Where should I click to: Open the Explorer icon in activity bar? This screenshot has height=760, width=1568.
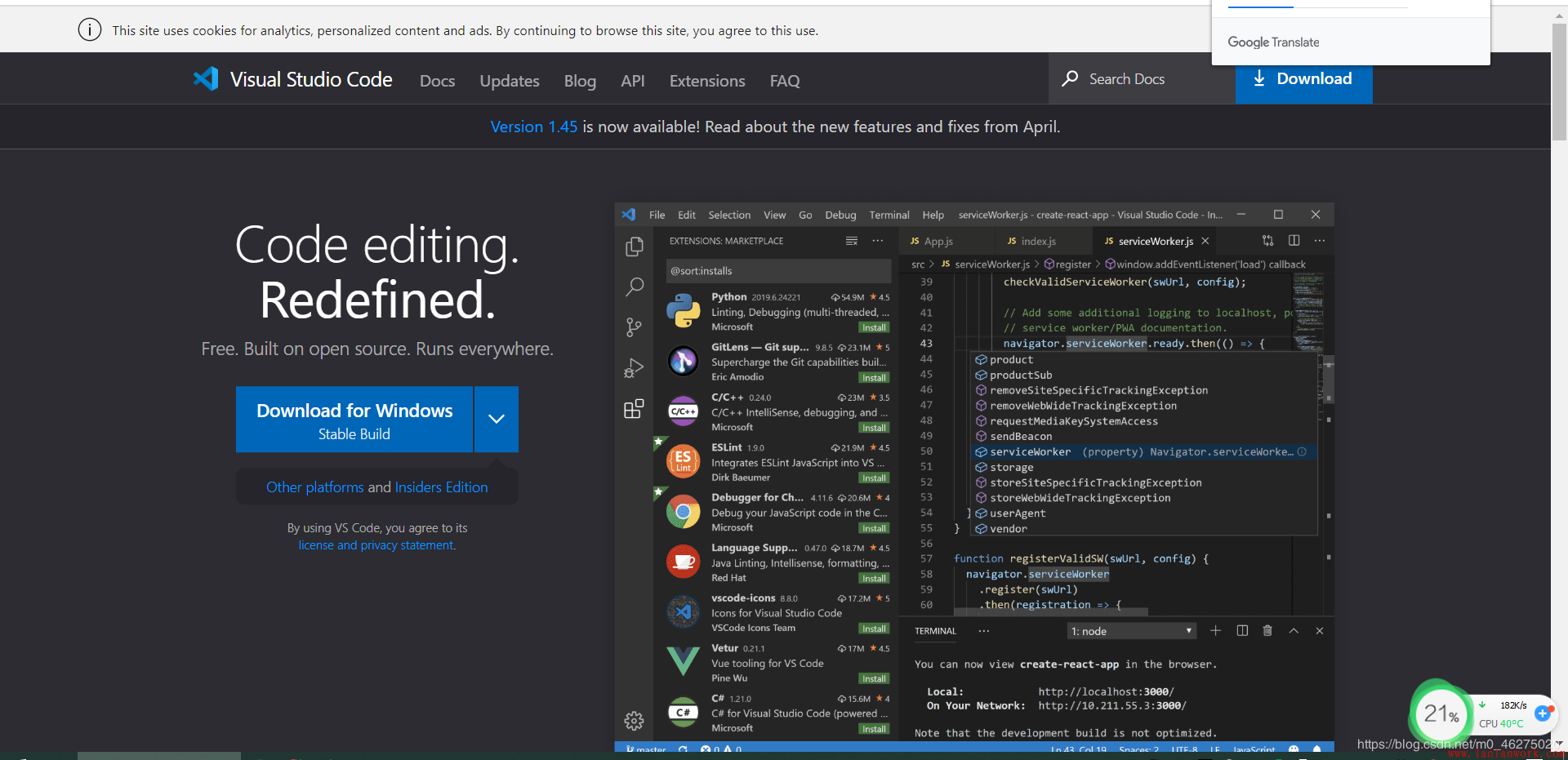click(634, 247)
